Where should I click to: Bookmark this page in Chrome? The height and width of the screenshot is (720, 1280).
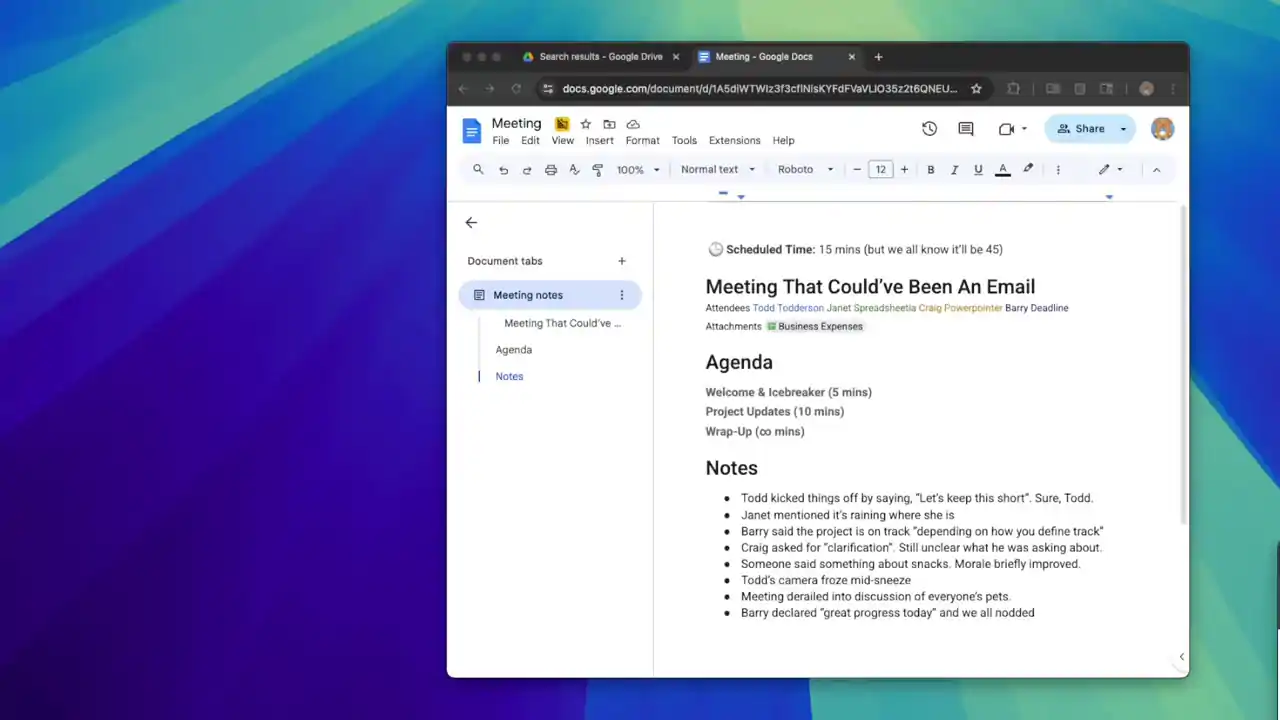pyautogui.click(x=976, y=89)
